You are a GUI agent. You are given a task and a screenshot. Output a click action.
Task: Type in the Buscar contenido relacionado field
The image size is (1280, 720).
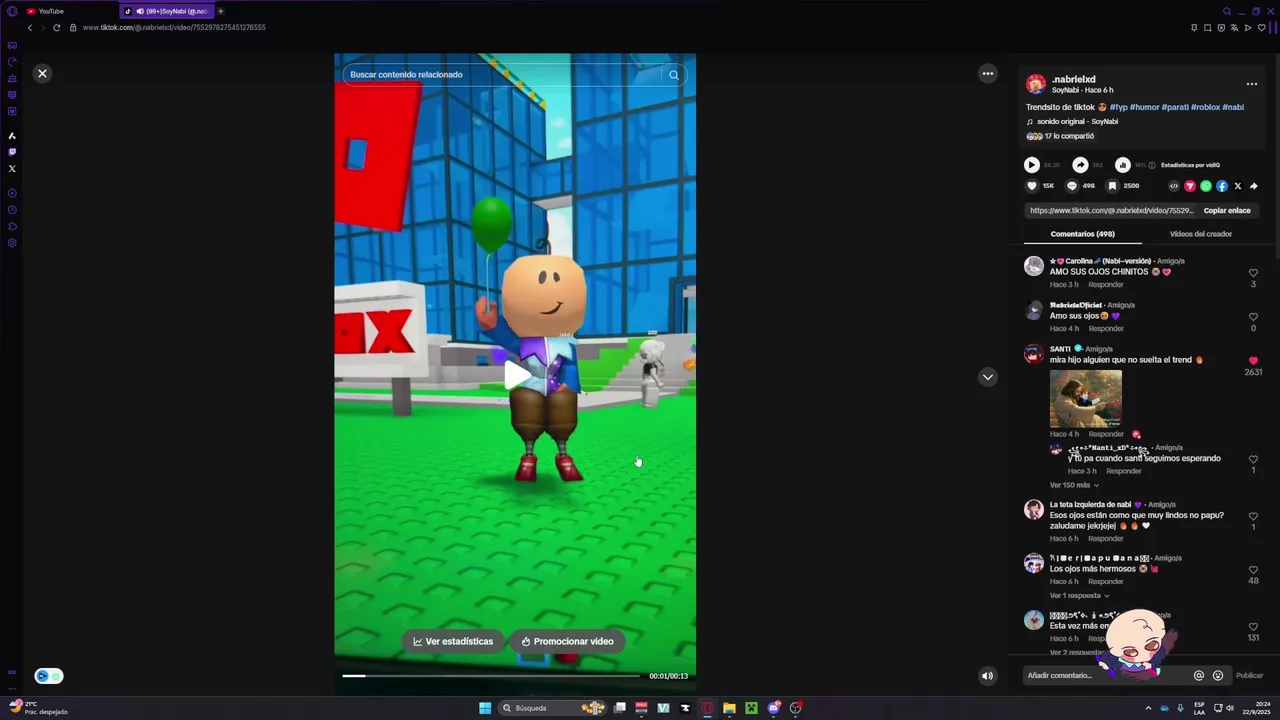pos(502,75)
